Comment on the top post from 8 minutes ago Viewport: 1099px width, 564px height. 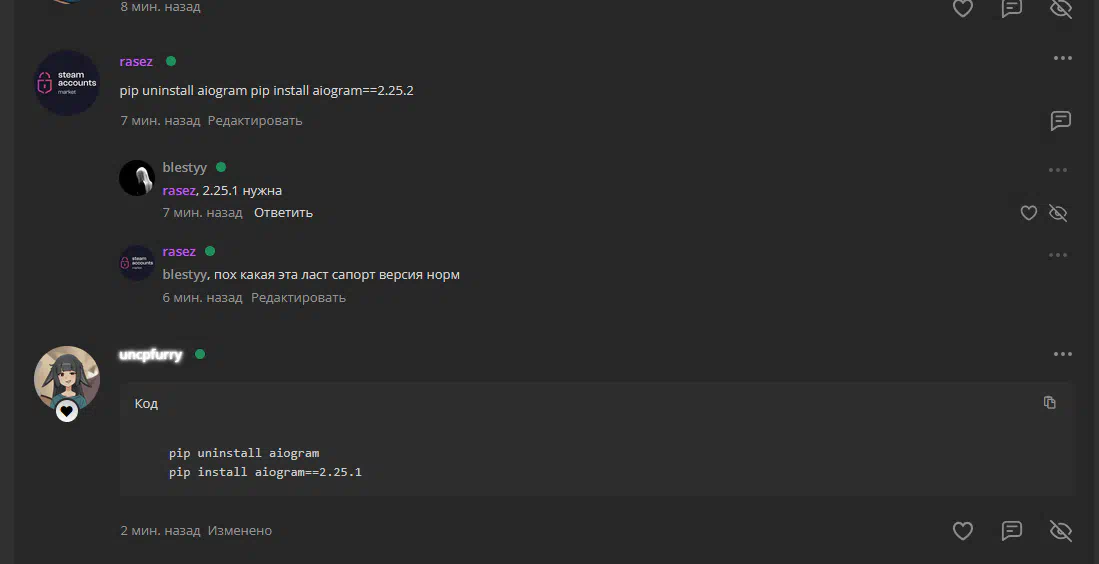pyautogui.click(x=1011, y=8)
